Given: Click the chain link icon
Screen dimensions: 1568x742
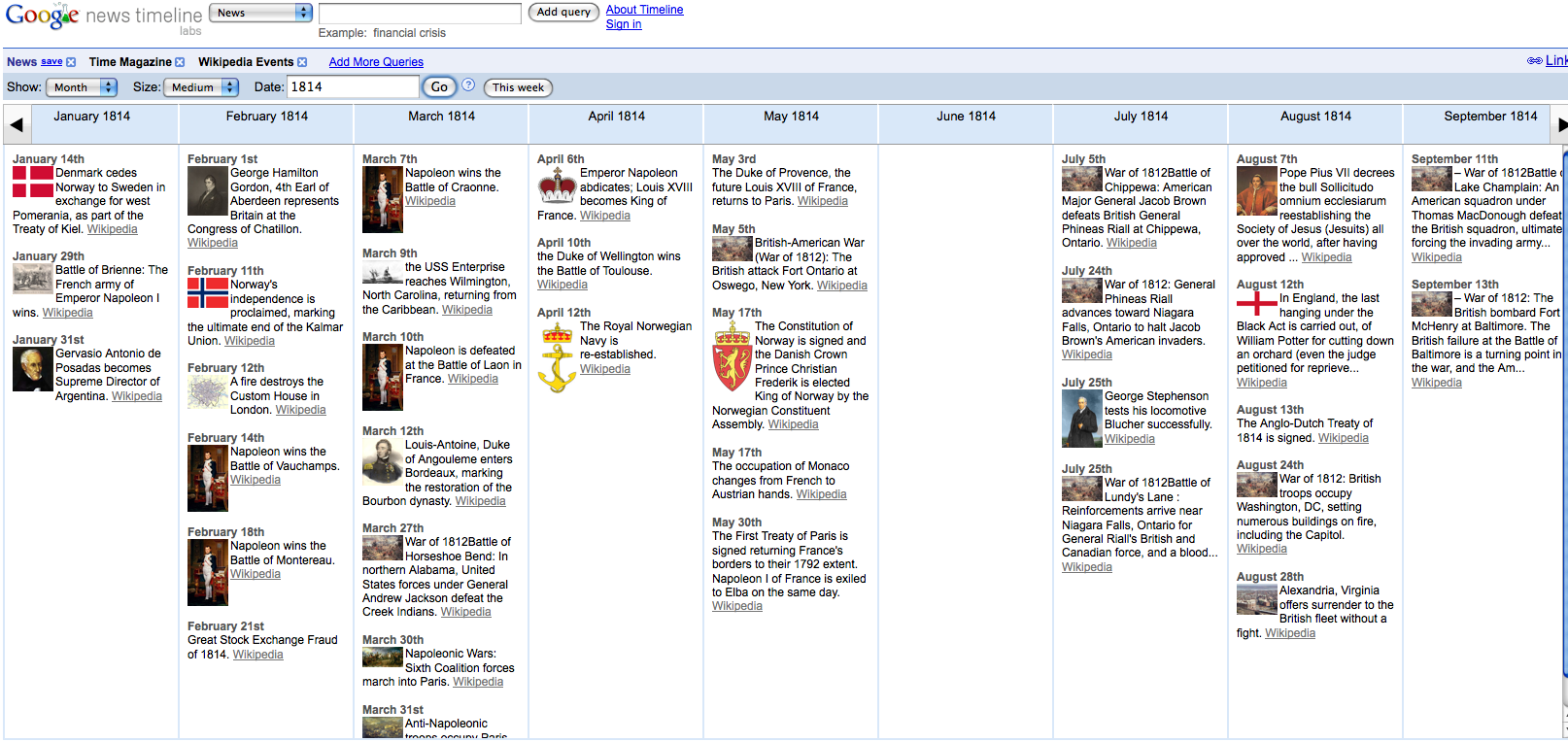Looking at the screenshot, I should pos(1534,60).
